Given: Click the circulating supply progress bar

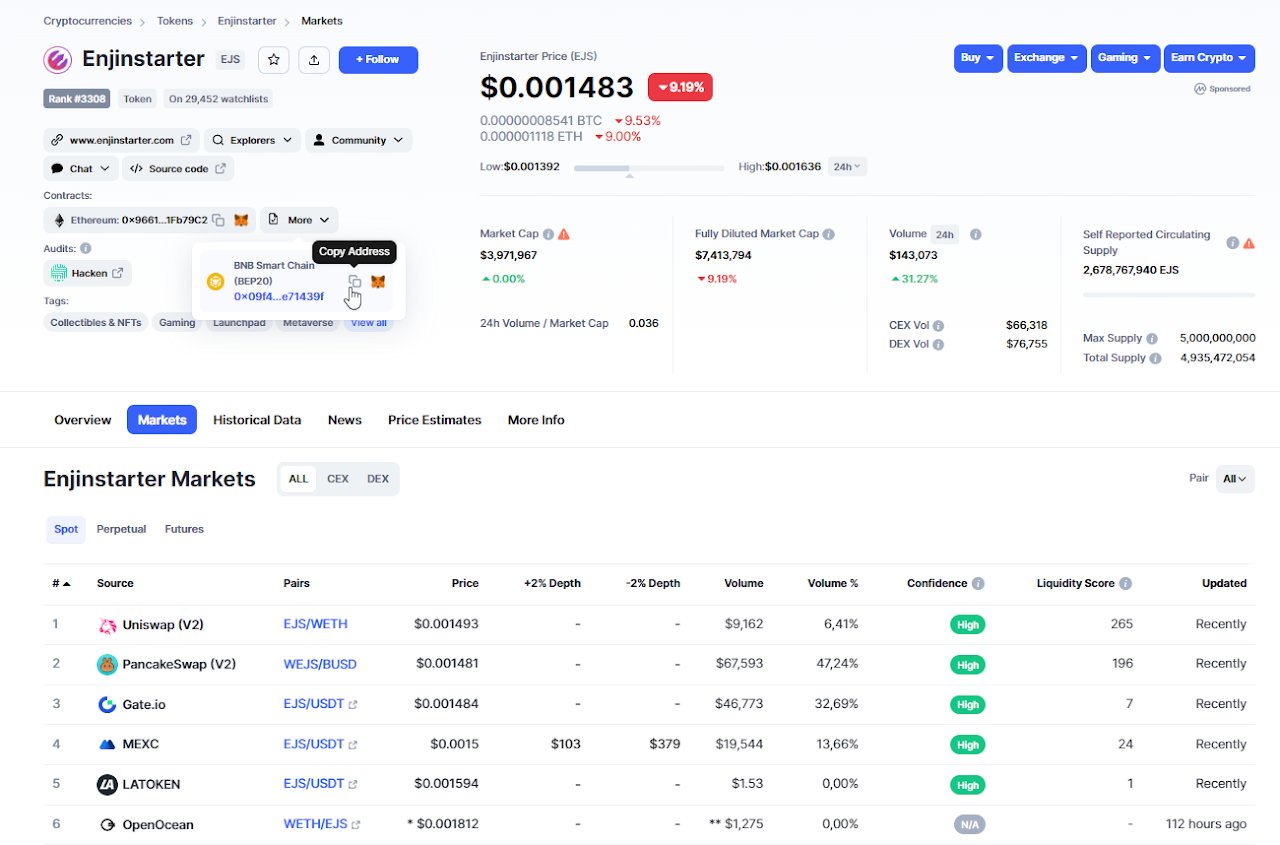Looking at the screenshot, I should click(1169, 295).
